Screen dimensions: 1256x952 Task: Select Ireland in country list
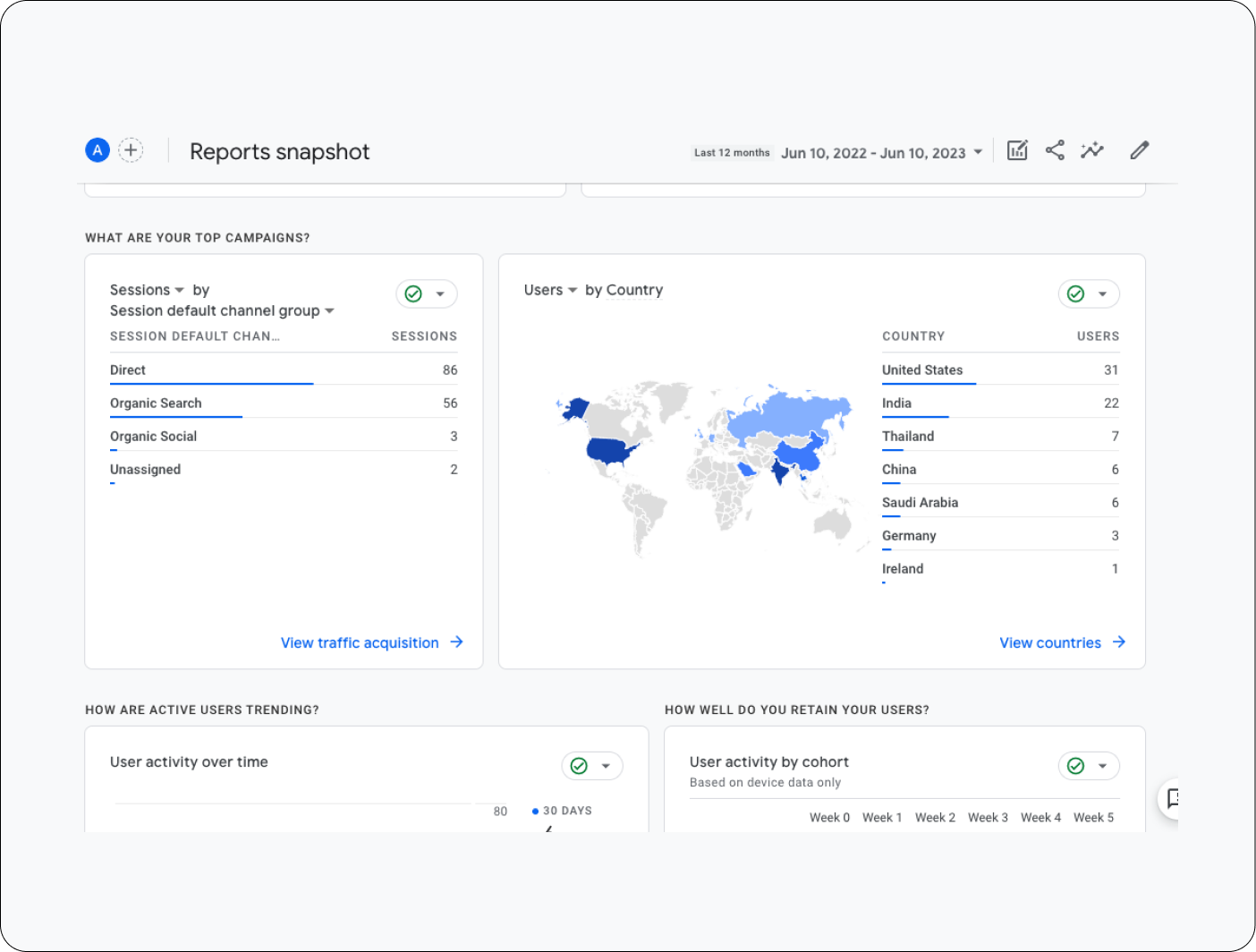[x=1000, y=568]
